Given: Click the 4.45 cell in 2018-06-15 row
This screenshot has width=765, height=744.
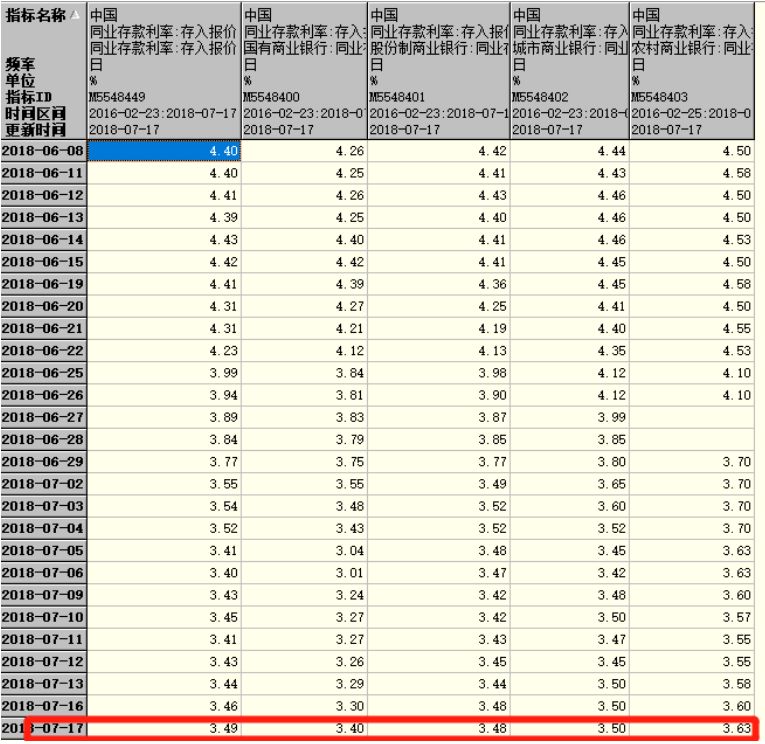Looking at the screenshot, I should point(569,262).
